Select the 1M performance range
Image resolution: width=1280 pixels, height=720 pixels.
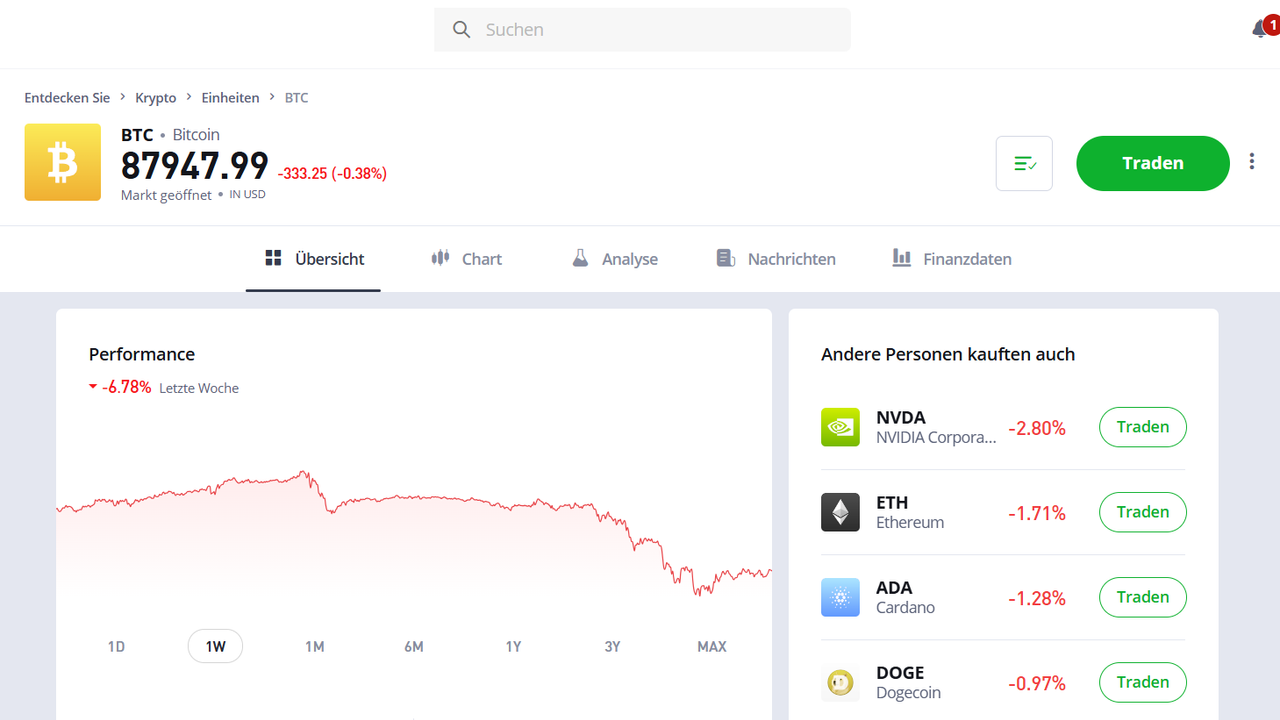[x=315, y=647]
